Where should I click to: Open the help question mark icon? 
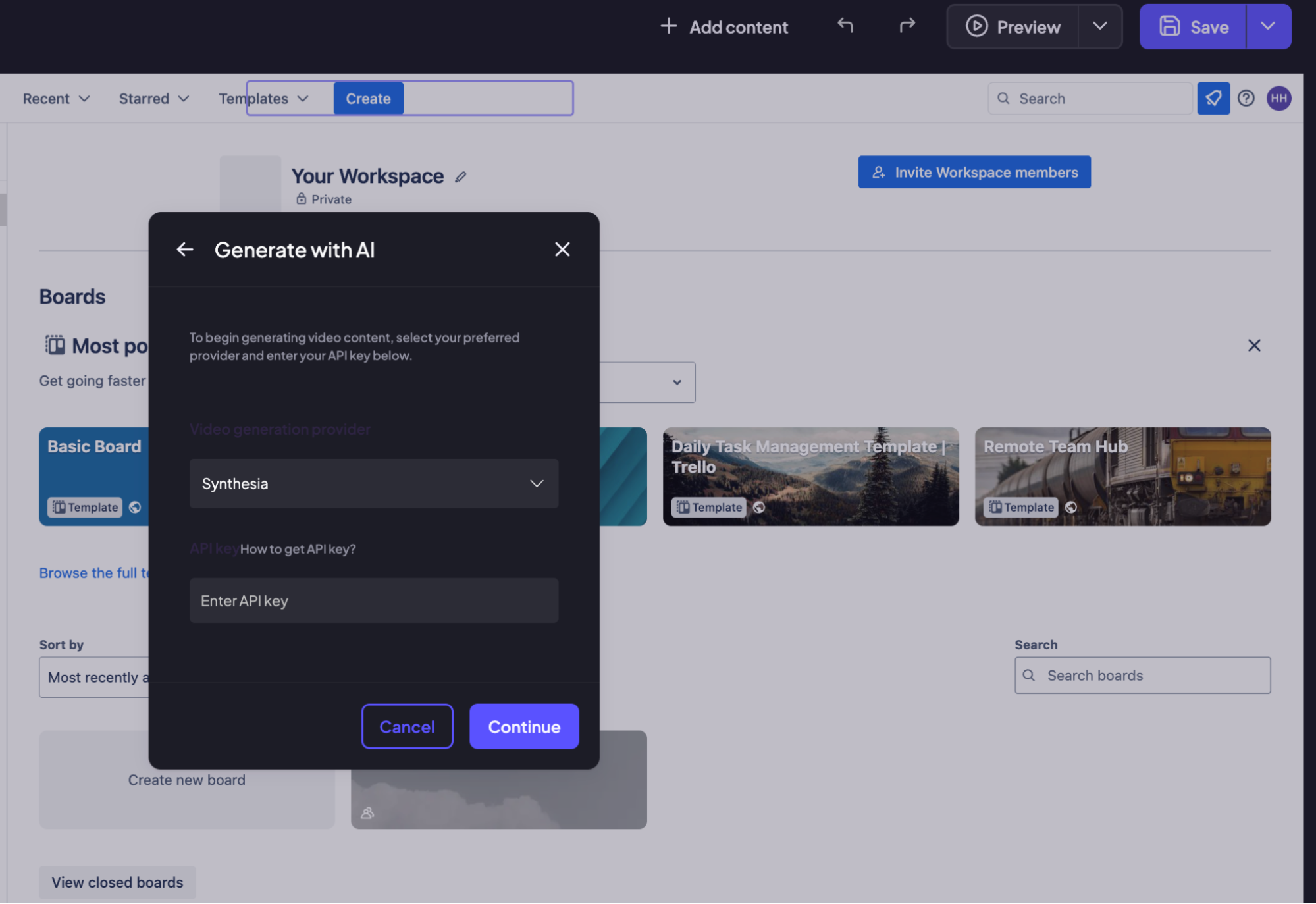pyautogui.click(x=1246, y=99)
